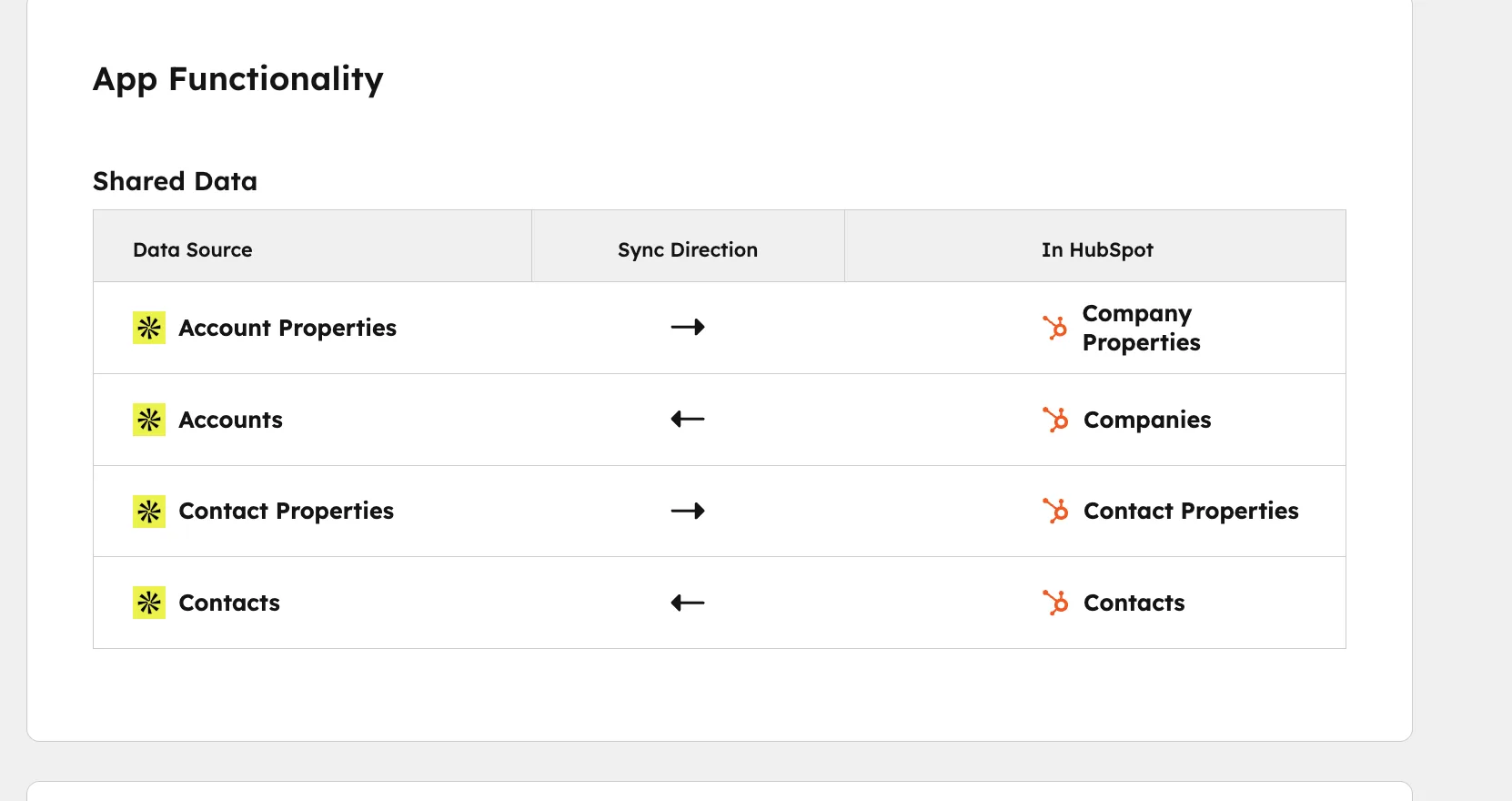This screenshot has width=1512, height=801.
Task: Click 'Contacts' in Data Source column
Action: (x=229, y=603)
